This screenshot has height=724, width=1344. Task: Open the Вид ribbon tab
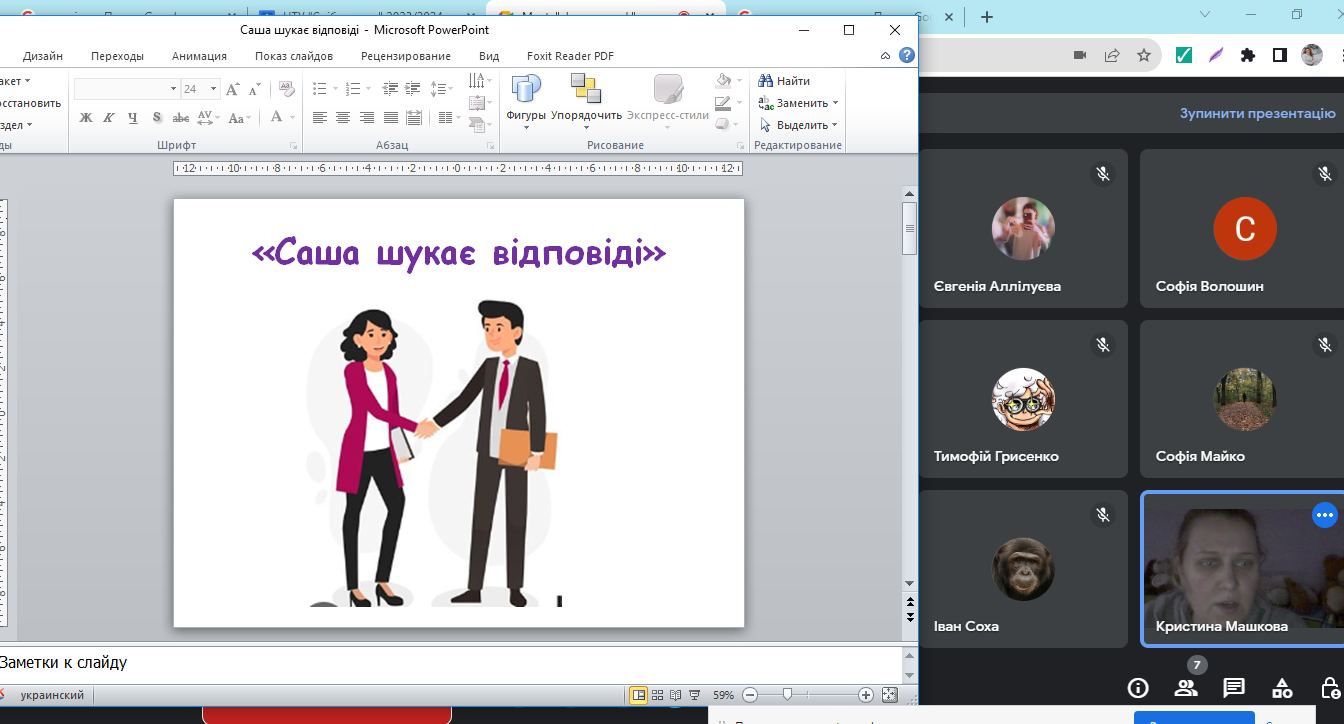(x=489, y=56)
